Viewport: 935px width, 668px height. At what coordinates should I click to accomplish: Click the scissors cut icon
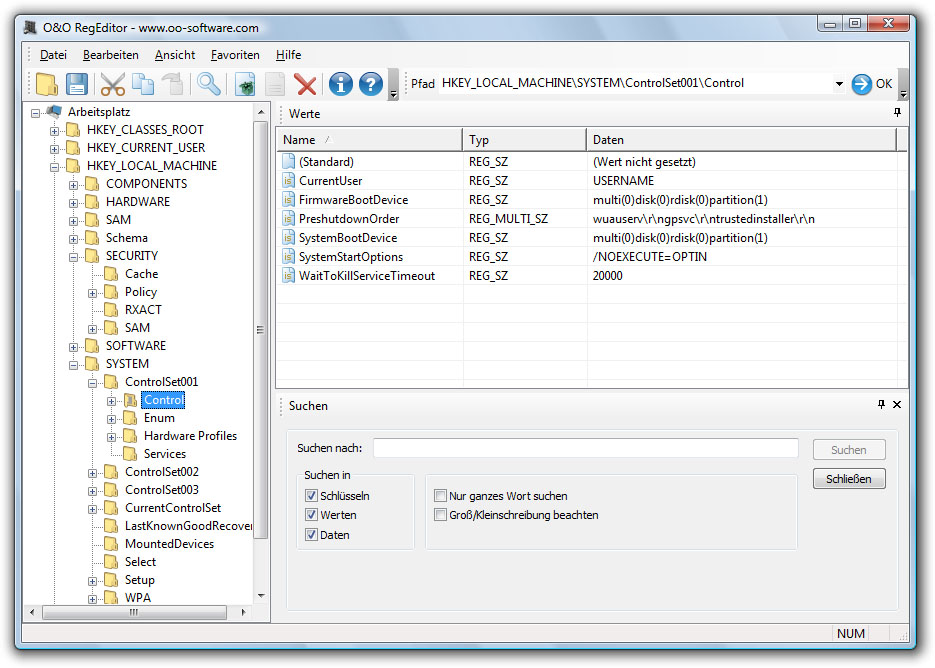pos(113,84)
